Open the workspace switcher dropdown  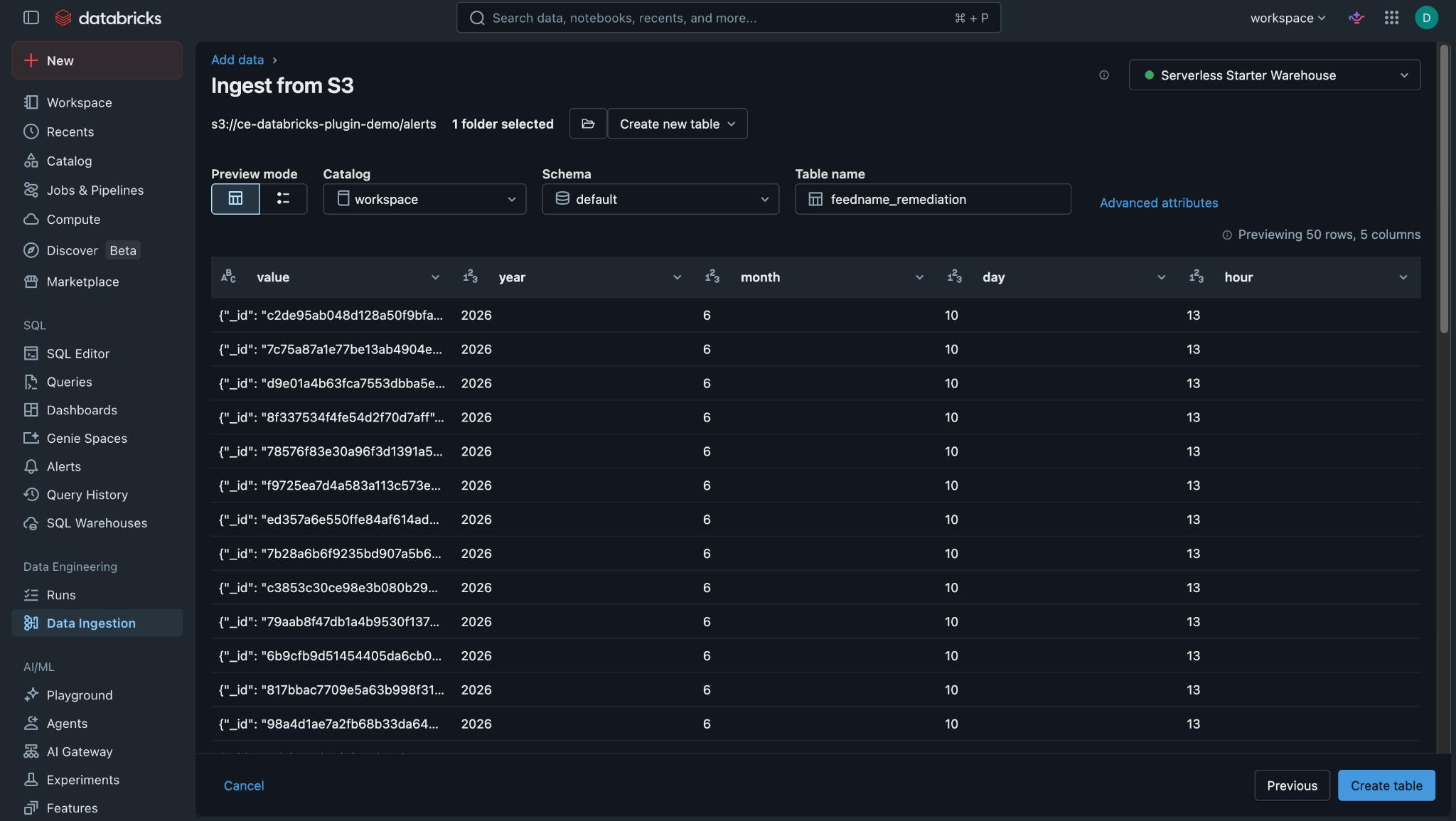point(1288,18)
